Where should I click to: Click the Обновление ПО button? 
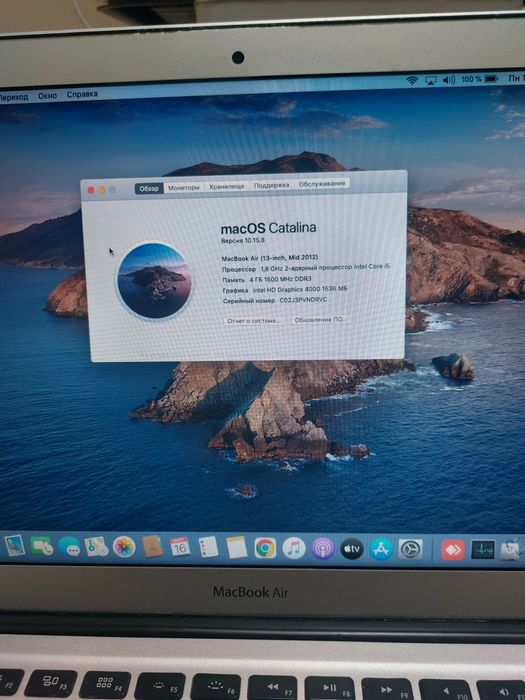tap(320, 320)
